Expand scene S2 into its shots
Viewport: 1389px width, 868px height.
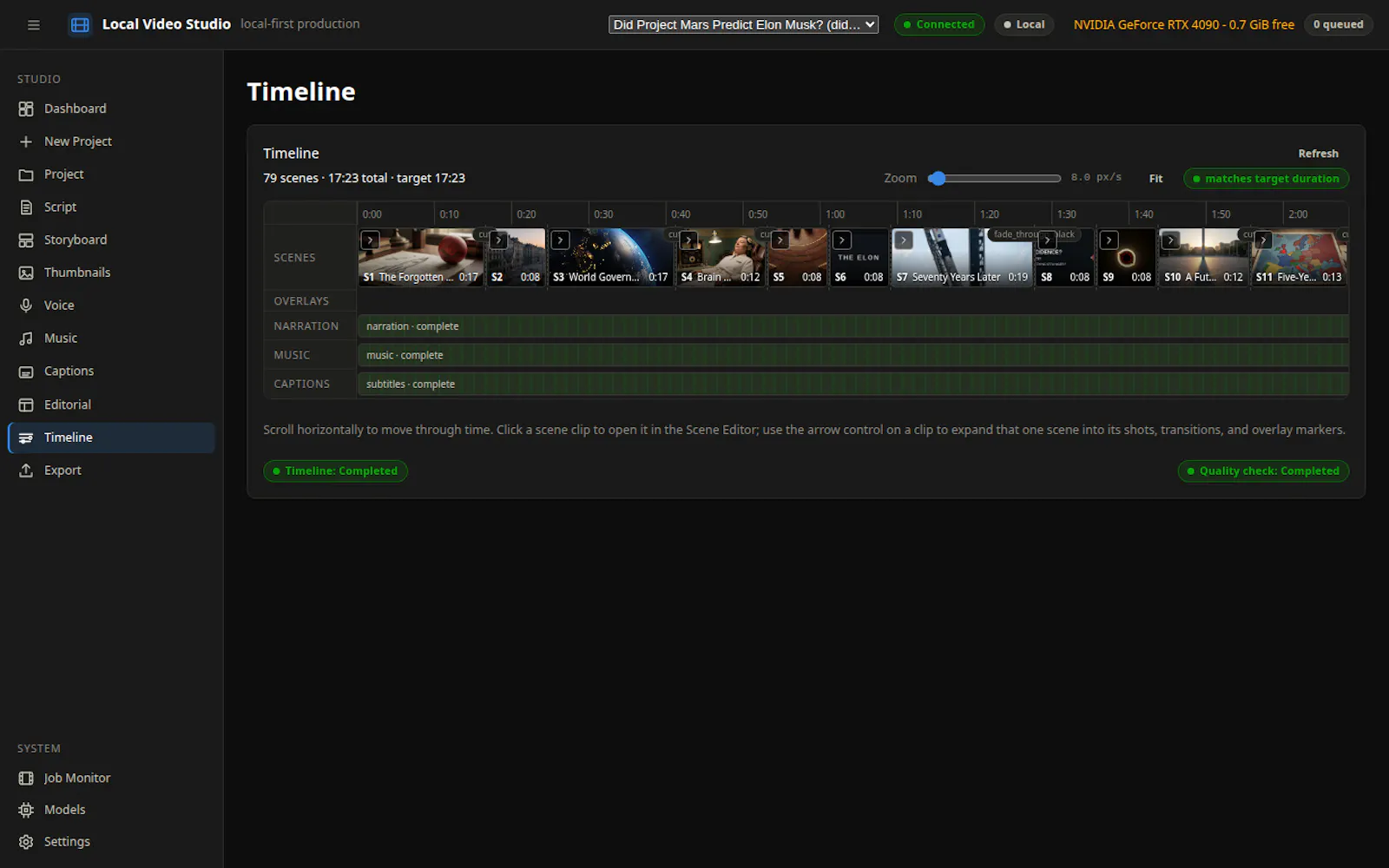pos(498,240)
